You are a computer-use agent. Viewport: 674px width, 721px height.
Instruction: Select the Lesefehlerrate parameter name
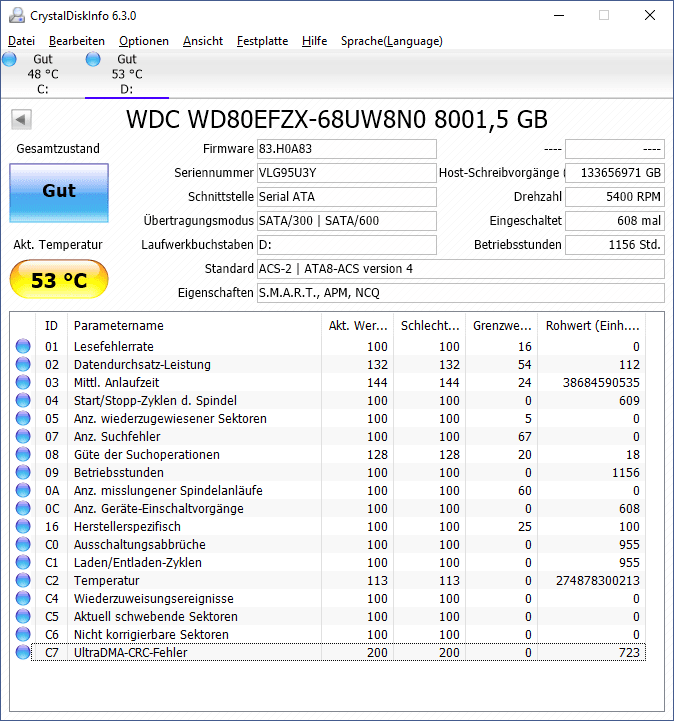click(x=114, y=346)
